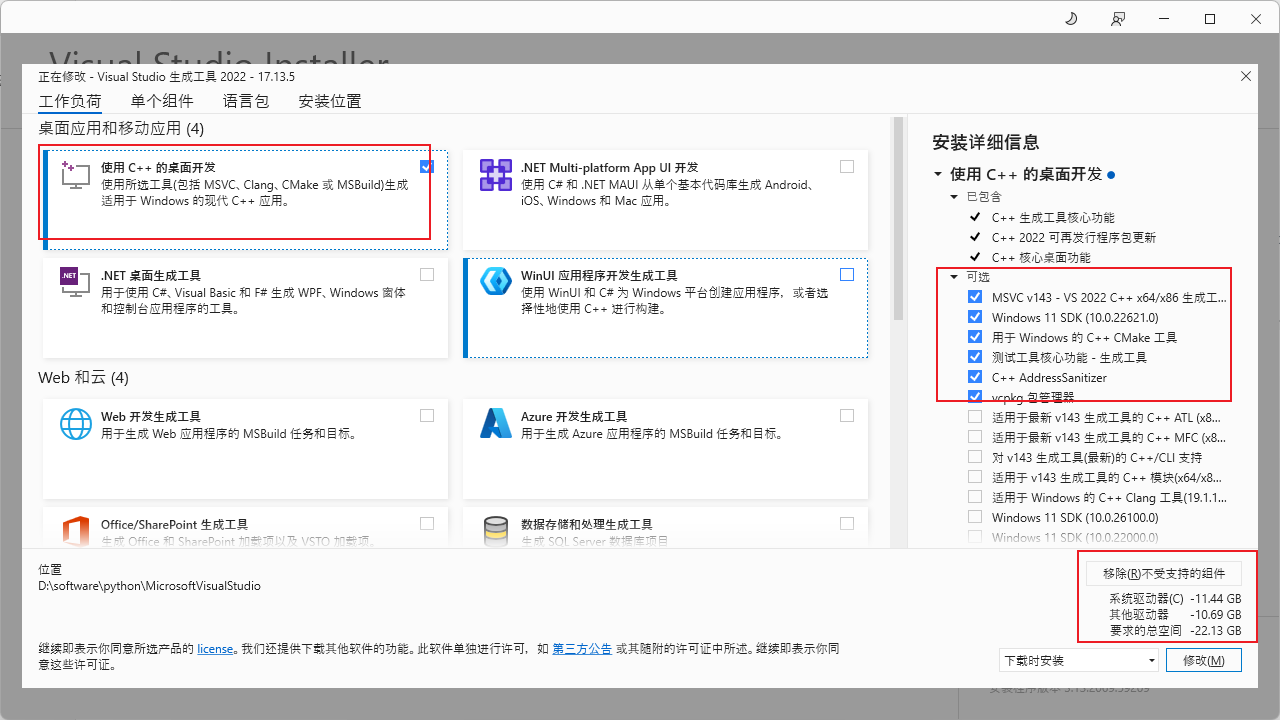
Task: Click the night mode moon icon in title bar
Action: click(1071, 19)
